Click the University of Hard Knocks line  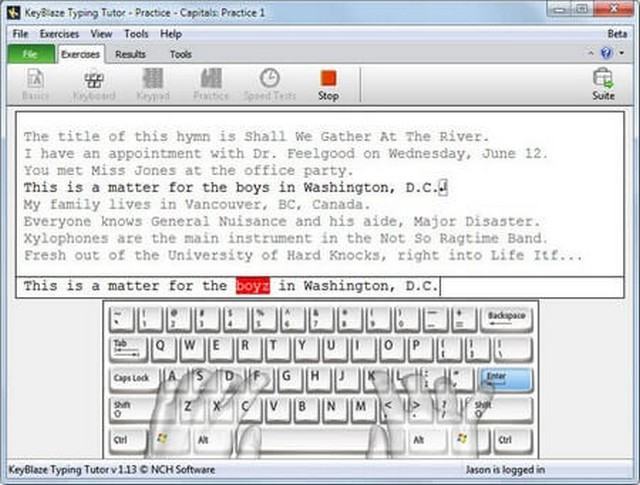pos(302,255)
